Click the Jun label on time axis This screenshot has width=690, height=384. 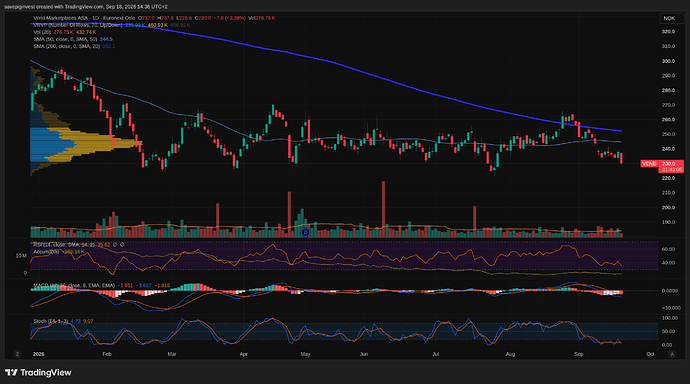pyautogui.click(x=364, y=354)
